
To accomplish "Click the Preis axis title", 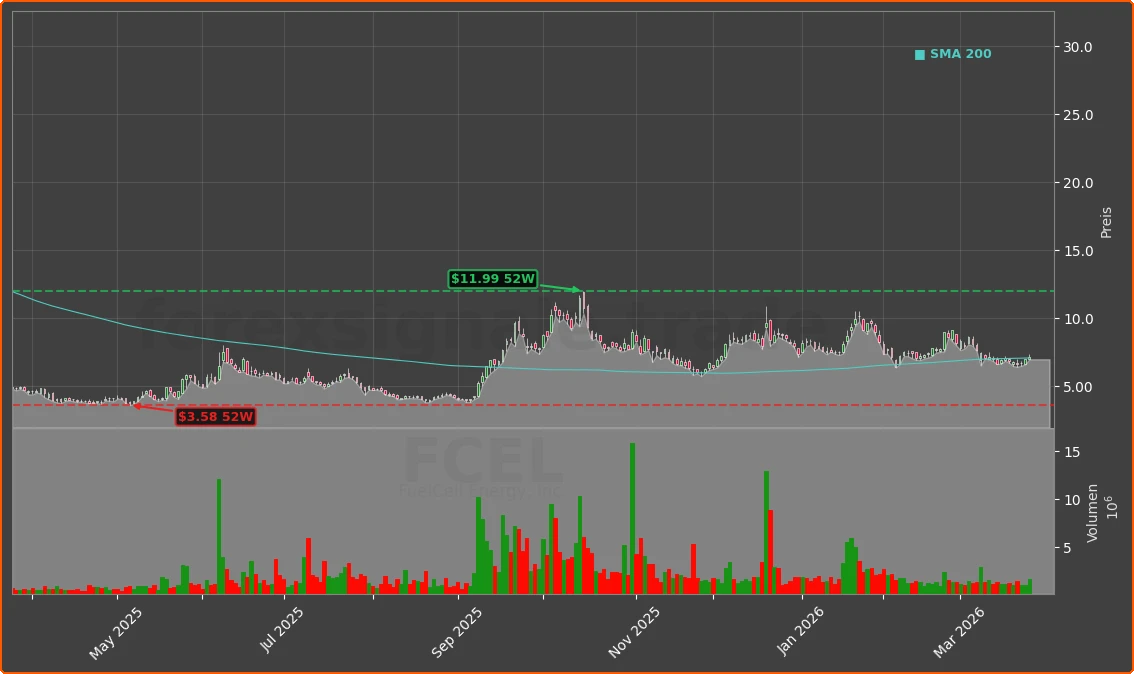I will [x=1106, y=223].
